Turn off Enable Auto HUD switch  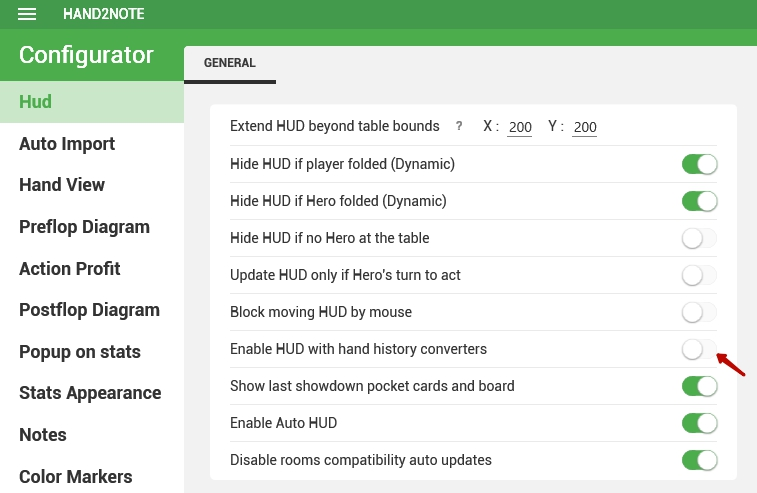point(700,423)
